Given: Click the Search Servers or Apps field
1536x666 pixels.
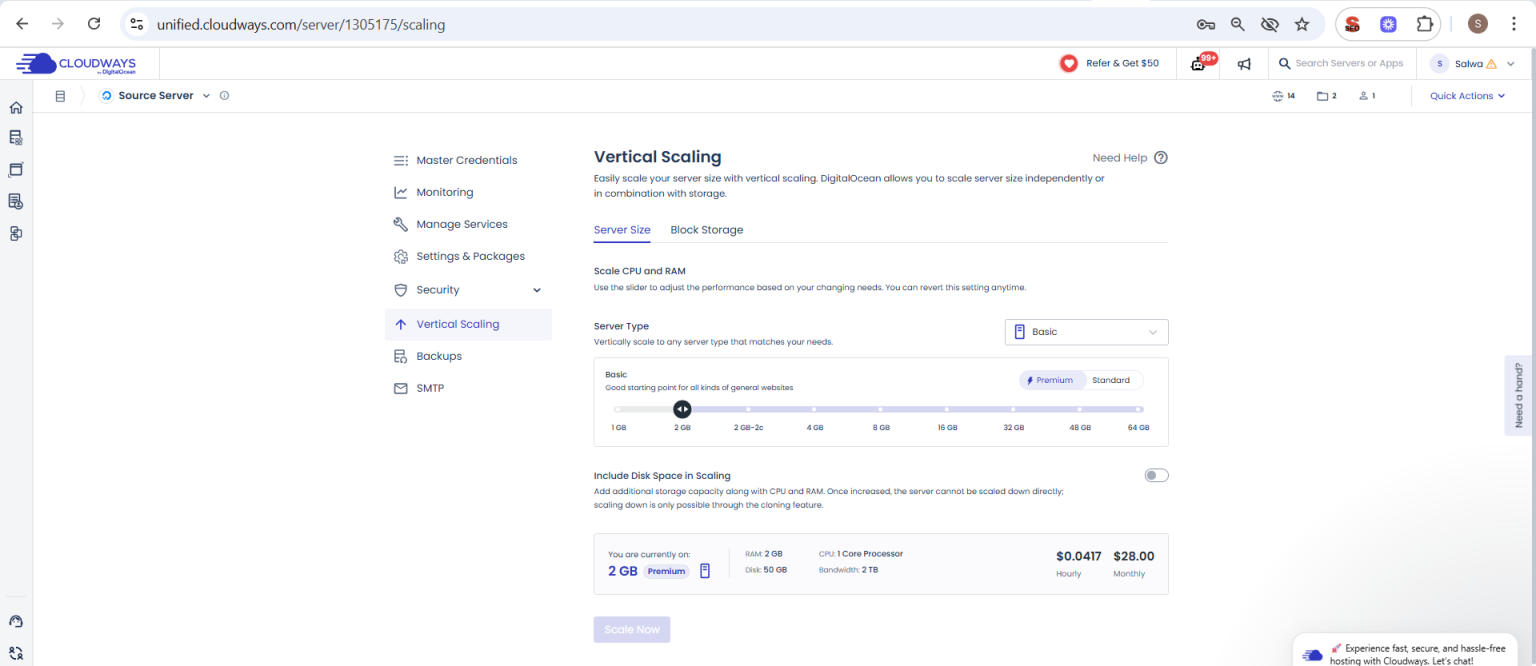Looking at the screenshot, I should pyautogui.click(x=1348, y=64).
